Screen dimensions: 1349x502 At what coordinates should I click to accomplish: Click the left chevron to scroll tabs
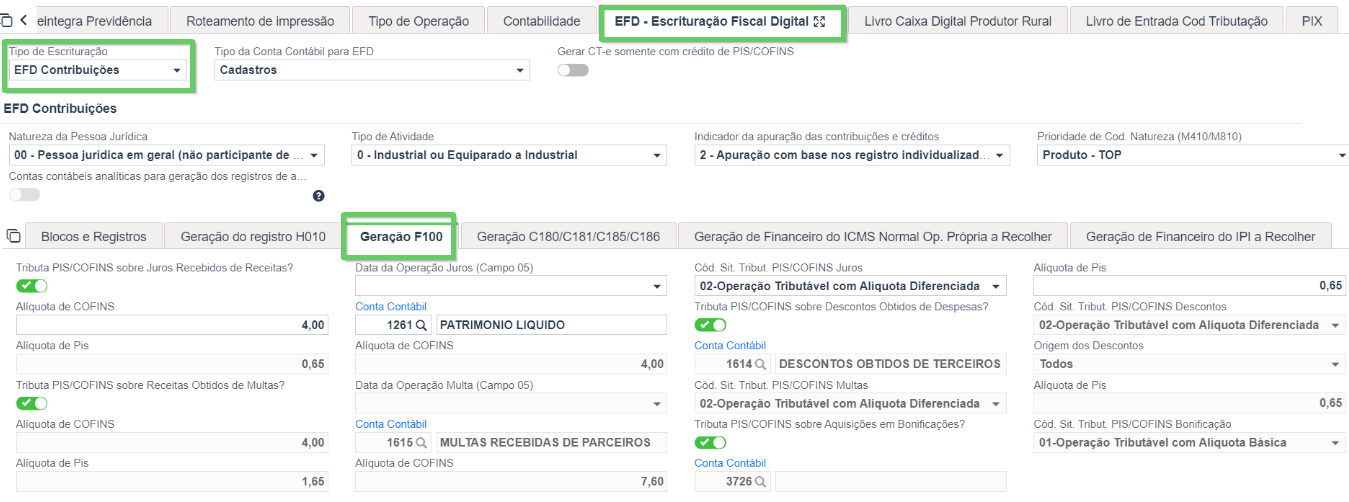pos(23,20)
